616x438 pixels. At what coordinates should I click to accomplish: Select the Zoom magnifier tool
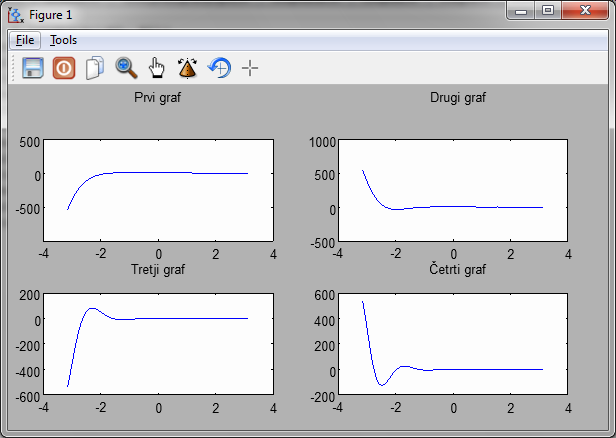pos(126,68)
